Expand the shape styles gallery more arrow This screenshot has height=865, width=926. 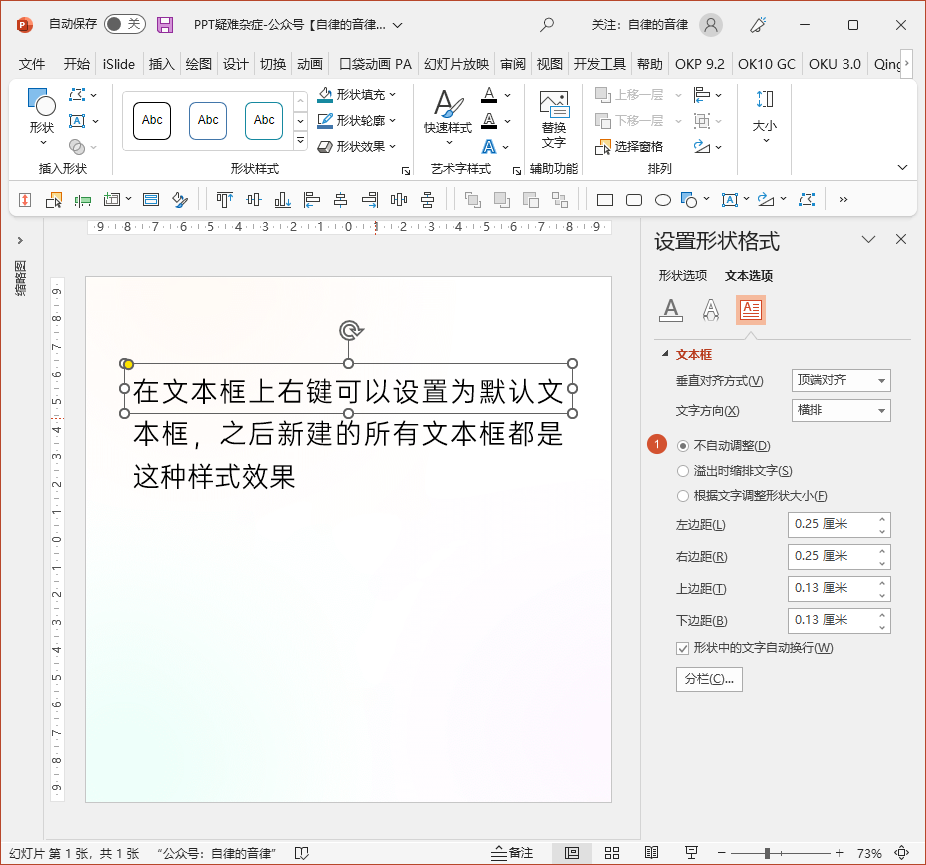click(x=301, y=141)
